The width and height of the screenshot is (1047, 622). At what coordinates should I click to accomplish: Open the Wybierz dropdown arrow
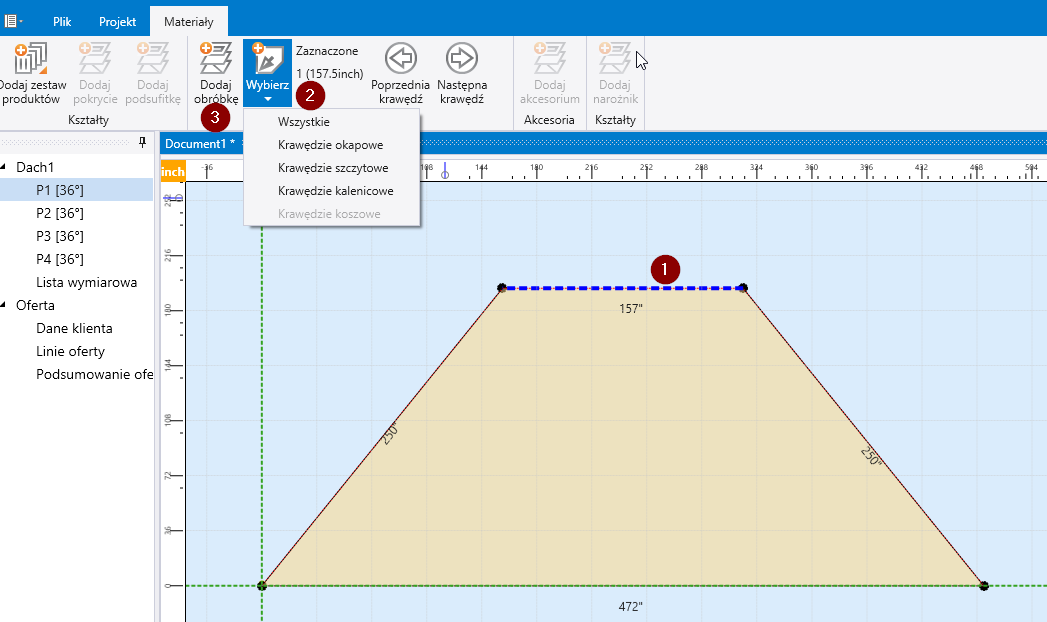268,99
